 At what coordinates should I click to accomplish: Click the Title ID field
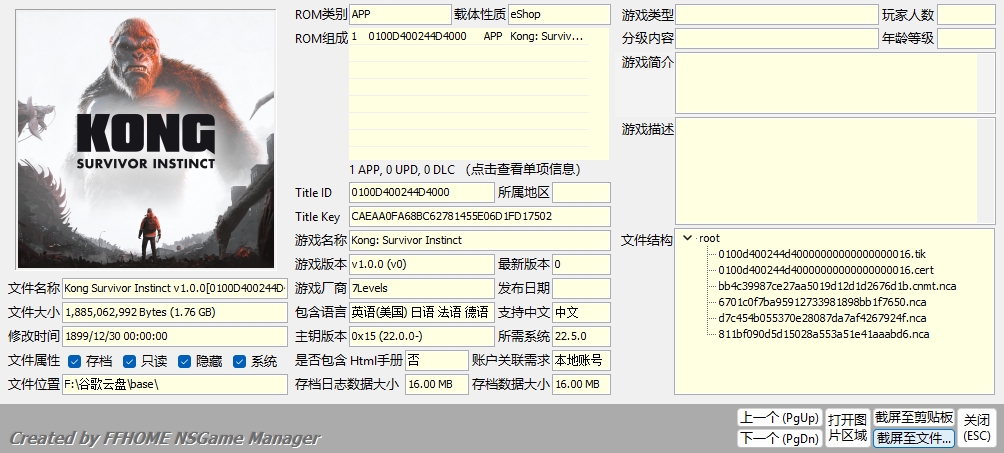point(422,192)
